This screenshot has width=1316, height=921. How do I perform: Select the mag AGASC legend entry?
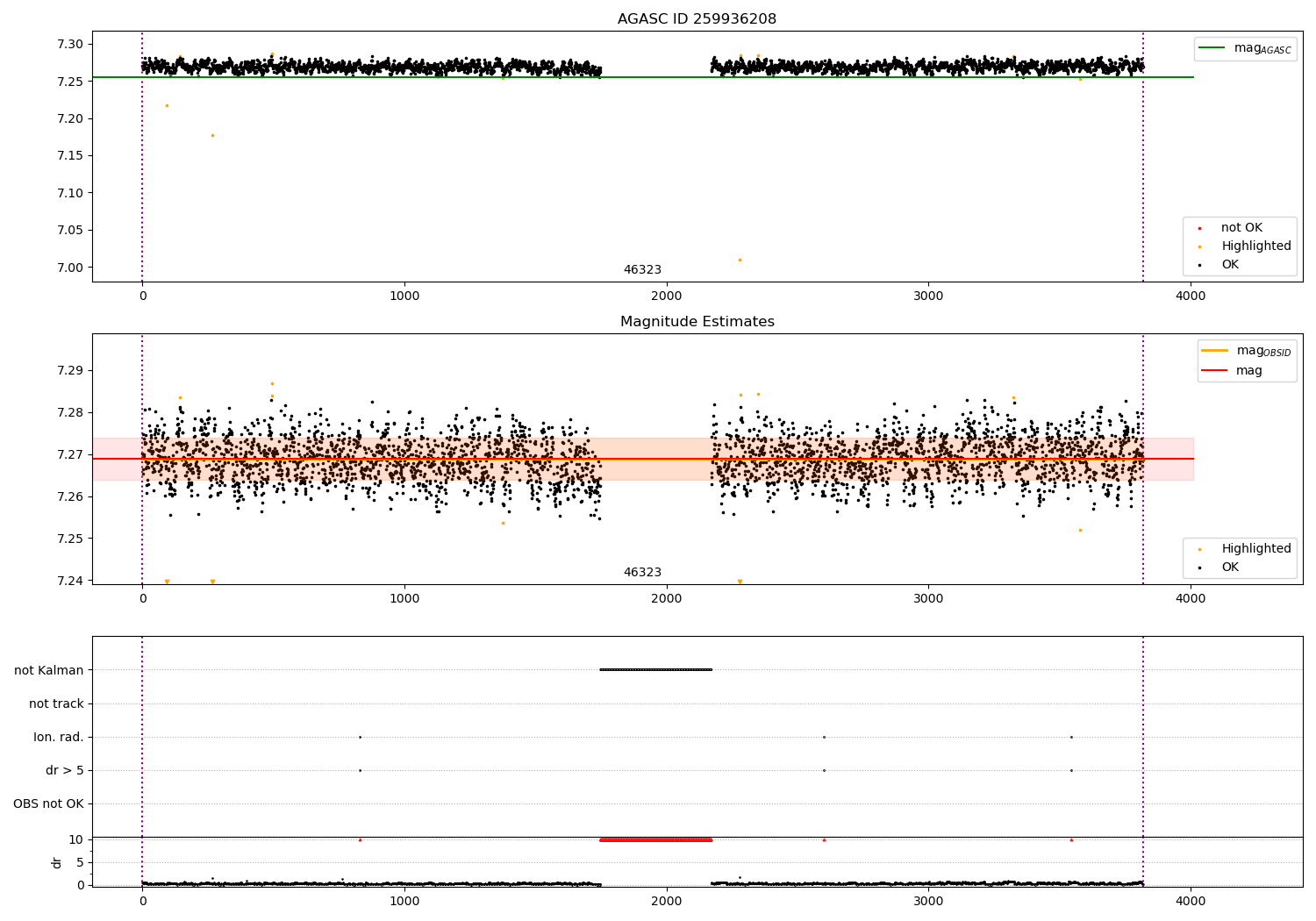click(x=1245, y=48)
